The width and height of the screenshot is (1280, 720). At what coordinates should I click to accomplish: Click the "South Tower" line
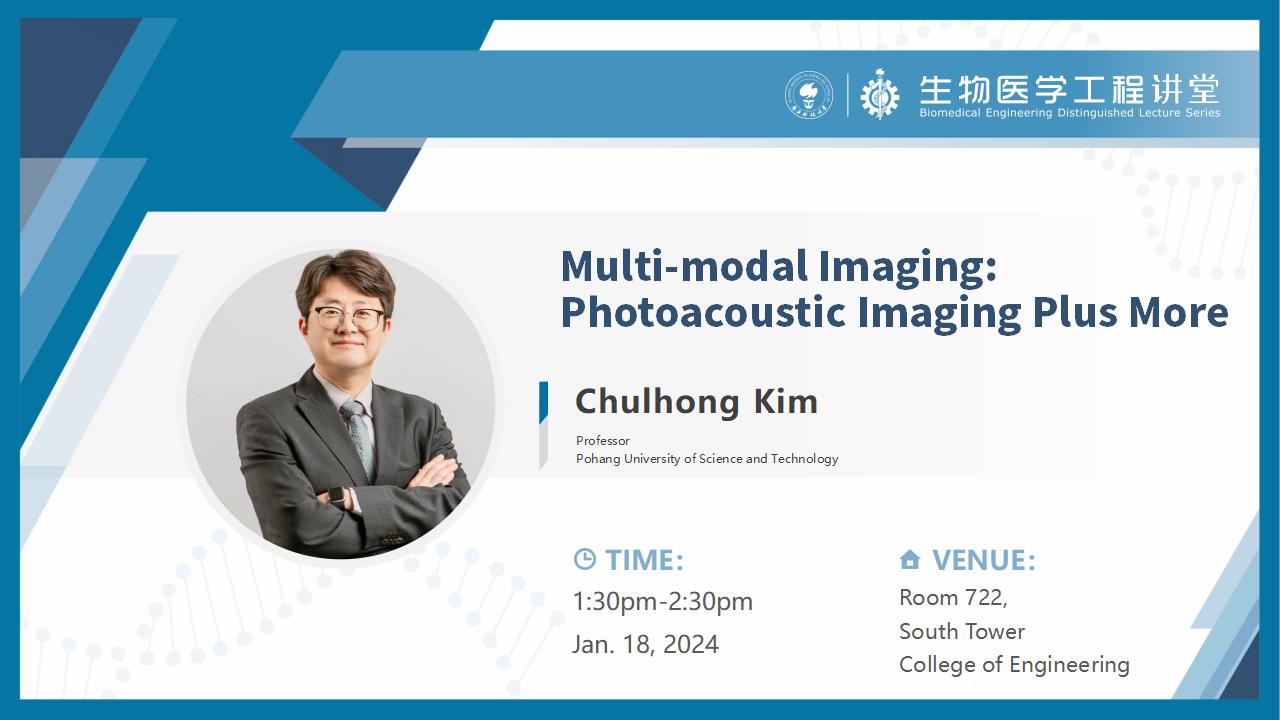point(961,631)
